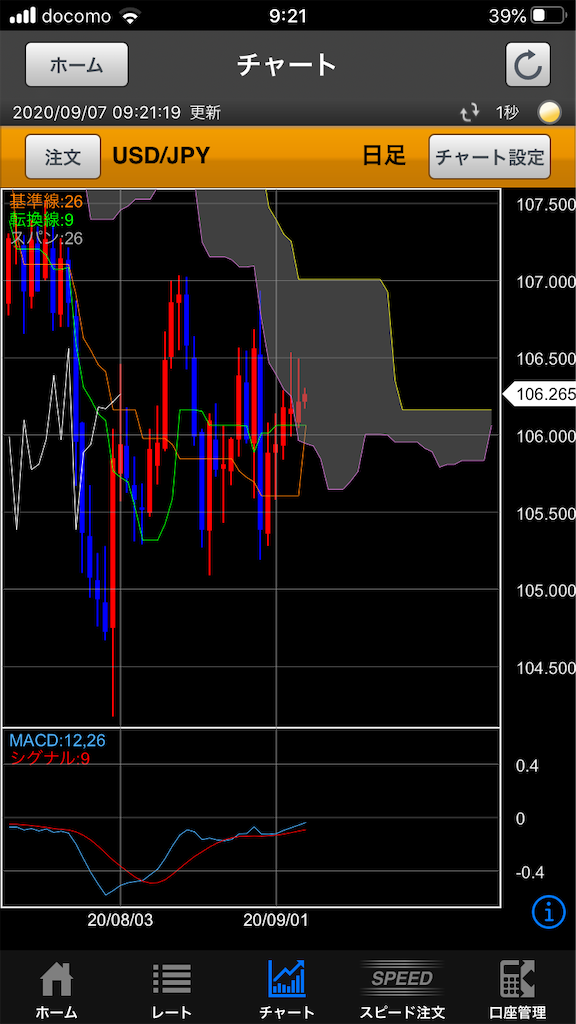Select the 1秒 update interval text
Image resolution: width=576 pixels, height=1024 pixels.
pos(507,113)
